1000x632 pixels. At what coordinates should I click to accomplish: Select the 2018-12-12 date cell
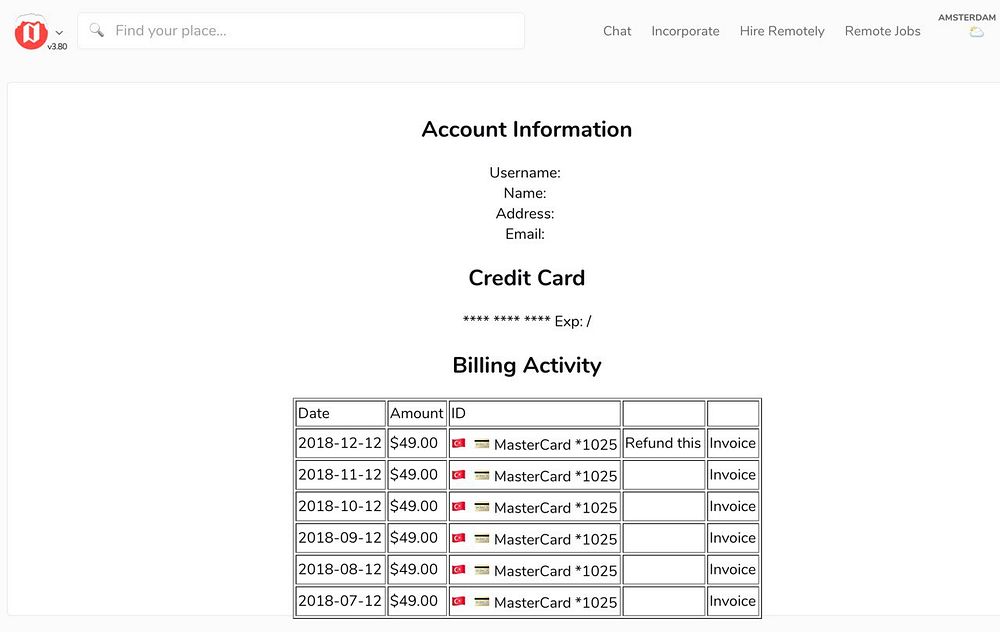pos(341,443)
